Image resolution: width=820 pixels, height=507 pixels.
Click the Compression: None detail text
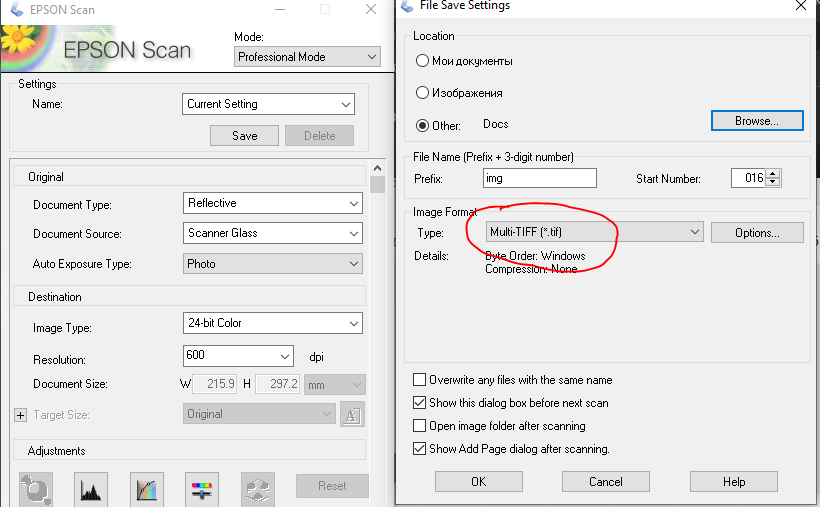pos(531,269)
